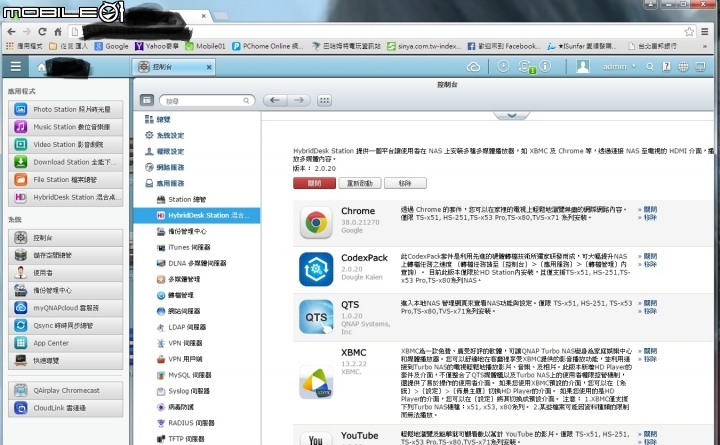Select TFTP server in the tree
Screen dimensions: 720x445
click(180, 439)
